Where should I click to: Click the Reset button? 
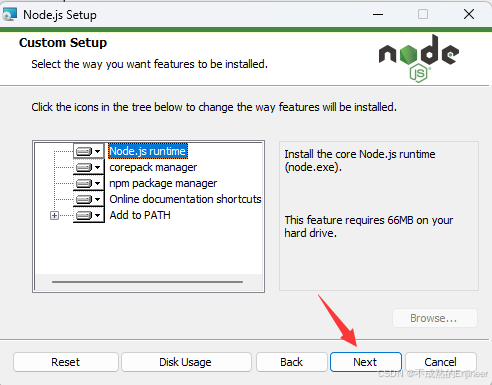66,362
